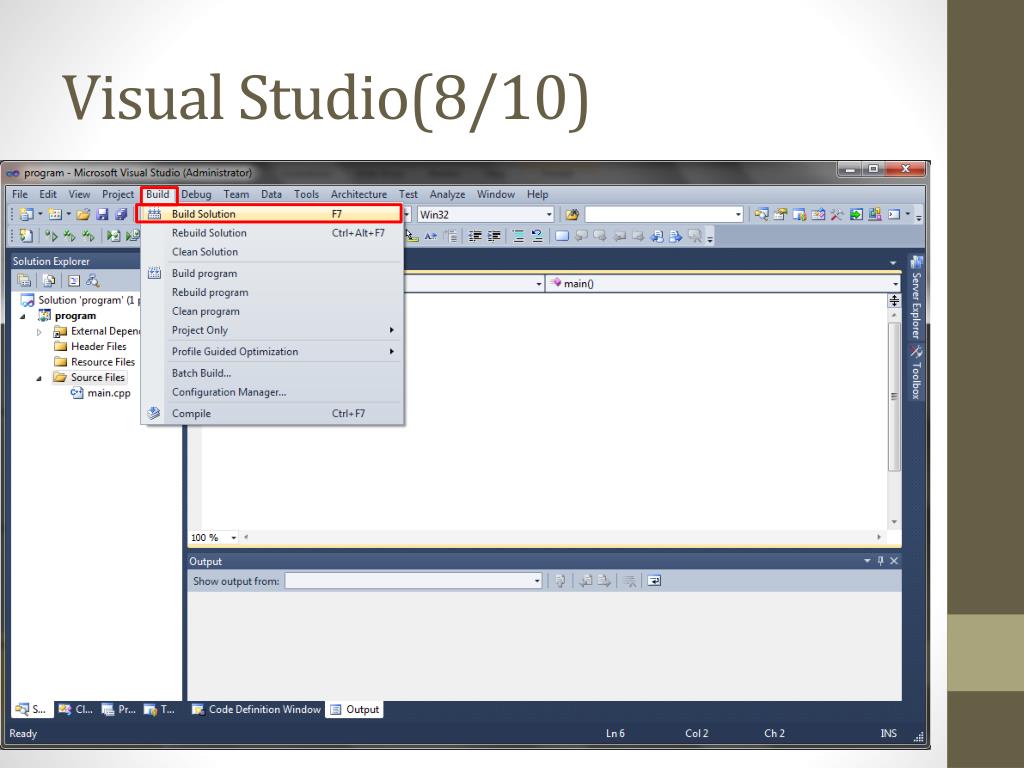Click the Toggle Bookmark toolbar icon

click(x=562, y=236)
